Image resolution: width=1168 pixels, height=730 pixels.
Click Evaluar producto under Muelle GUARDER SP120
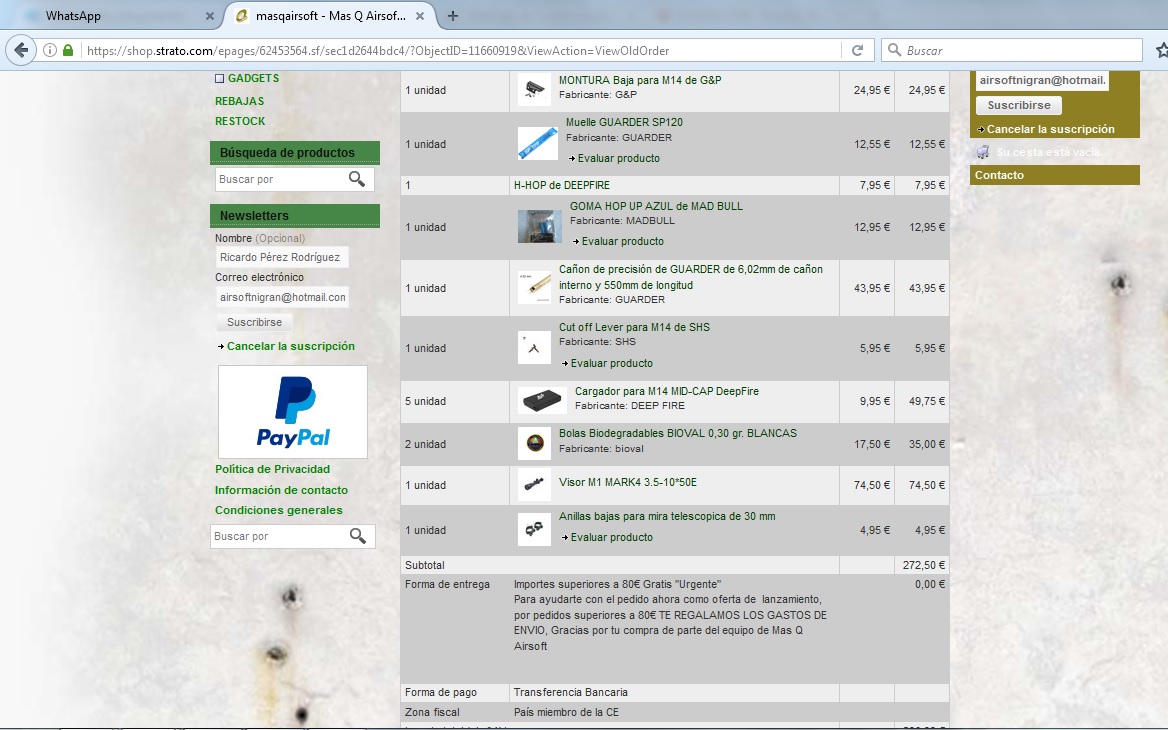pos(618,158)
